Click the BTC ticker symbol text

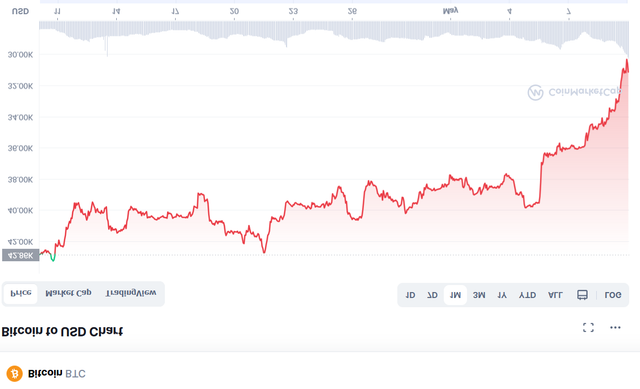(x=75, y=374)
